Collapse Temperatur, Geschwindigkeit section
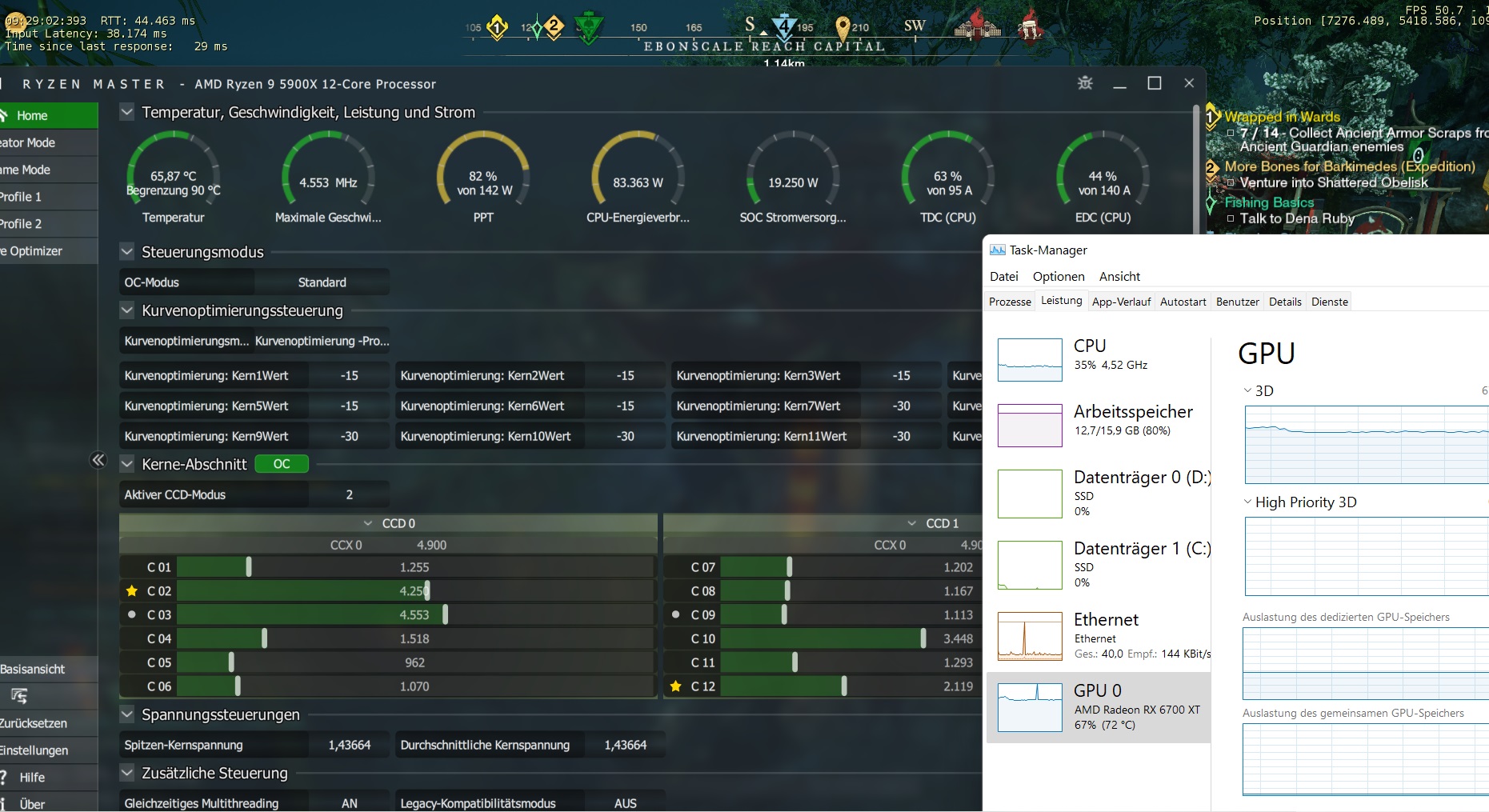 126,112
